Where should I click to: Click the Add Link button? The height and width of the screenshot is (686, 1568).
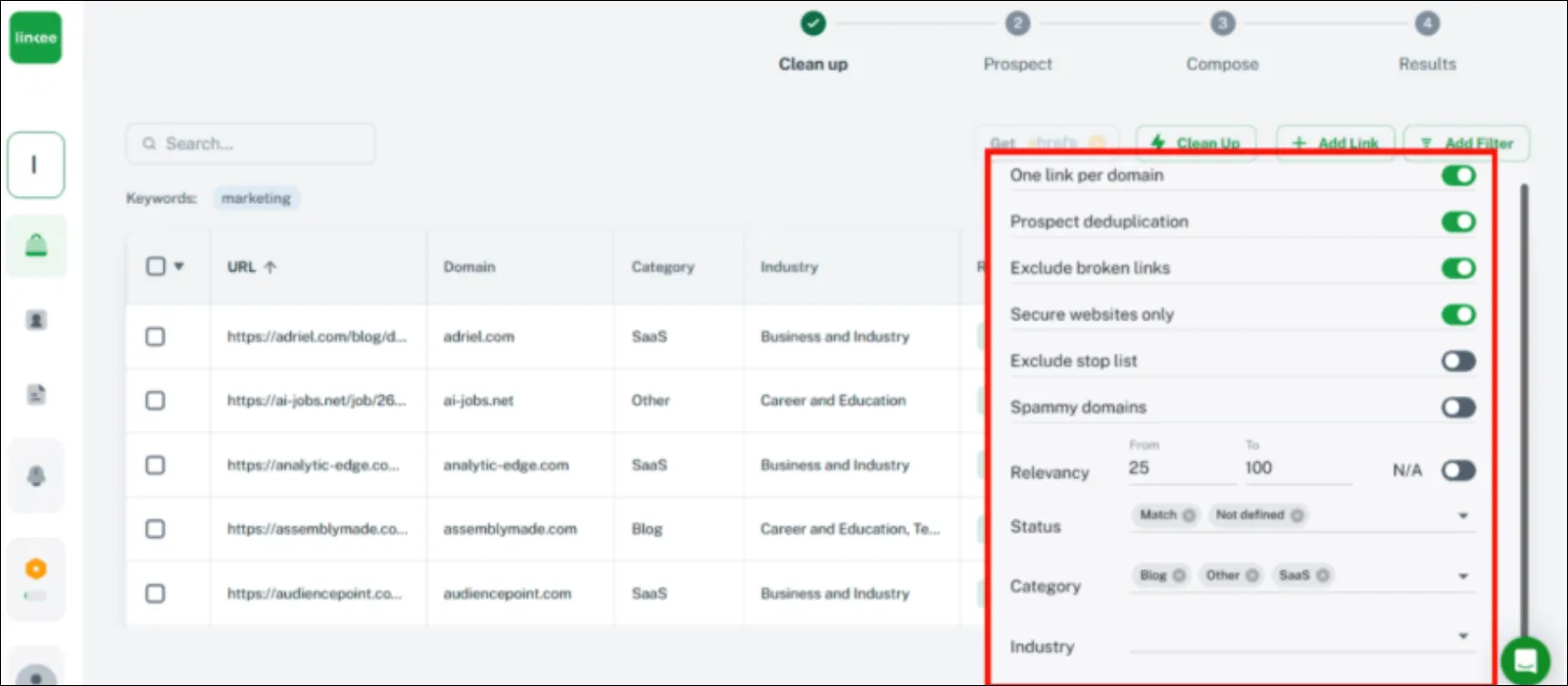[1335, 143]
